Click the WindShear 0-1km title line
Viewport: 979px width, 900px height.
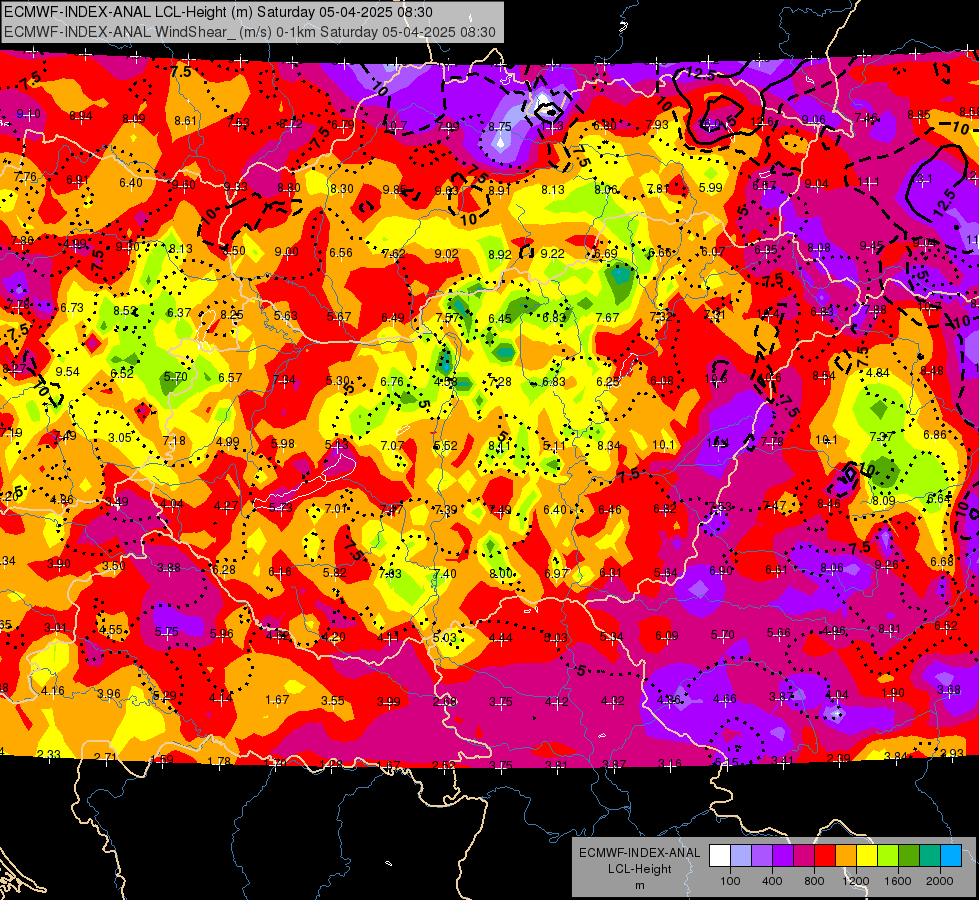250,32
